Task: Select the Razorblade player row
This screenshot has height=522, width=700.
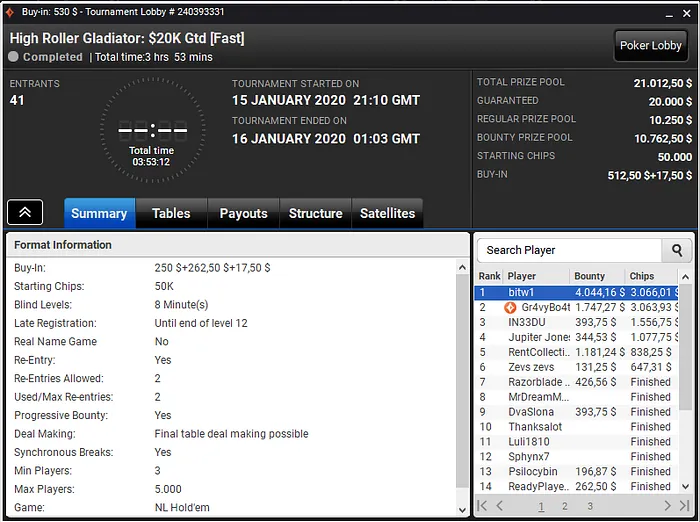Action: pos(577,382)
